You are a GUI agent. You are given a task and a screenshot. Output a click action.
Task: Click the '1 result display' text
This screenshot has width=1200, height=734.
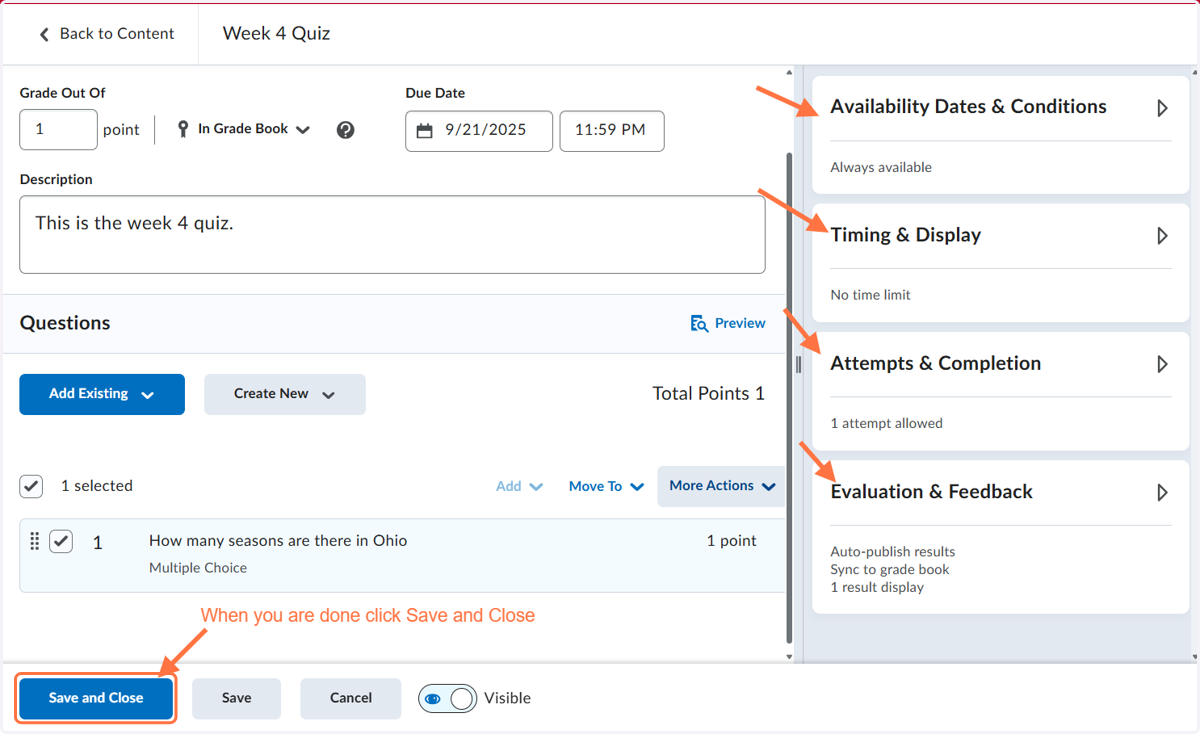pos(877,588)
